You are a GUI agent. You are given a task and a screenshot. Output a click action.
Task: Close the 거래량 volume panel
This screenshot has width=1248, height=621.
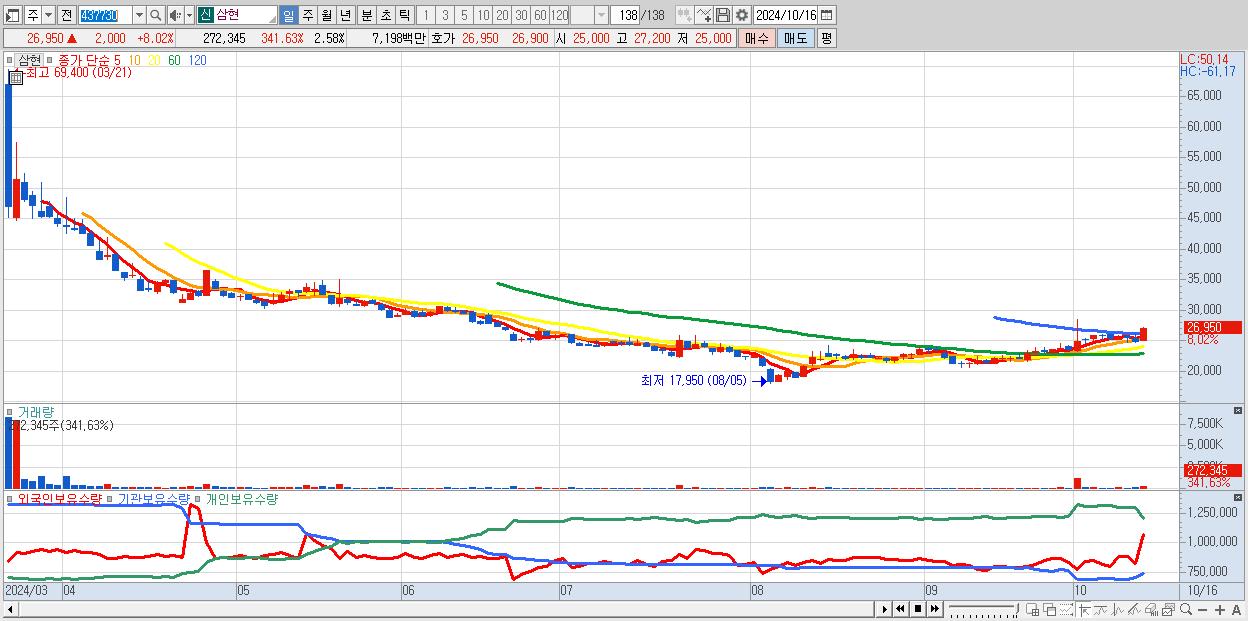[1239, 411]
